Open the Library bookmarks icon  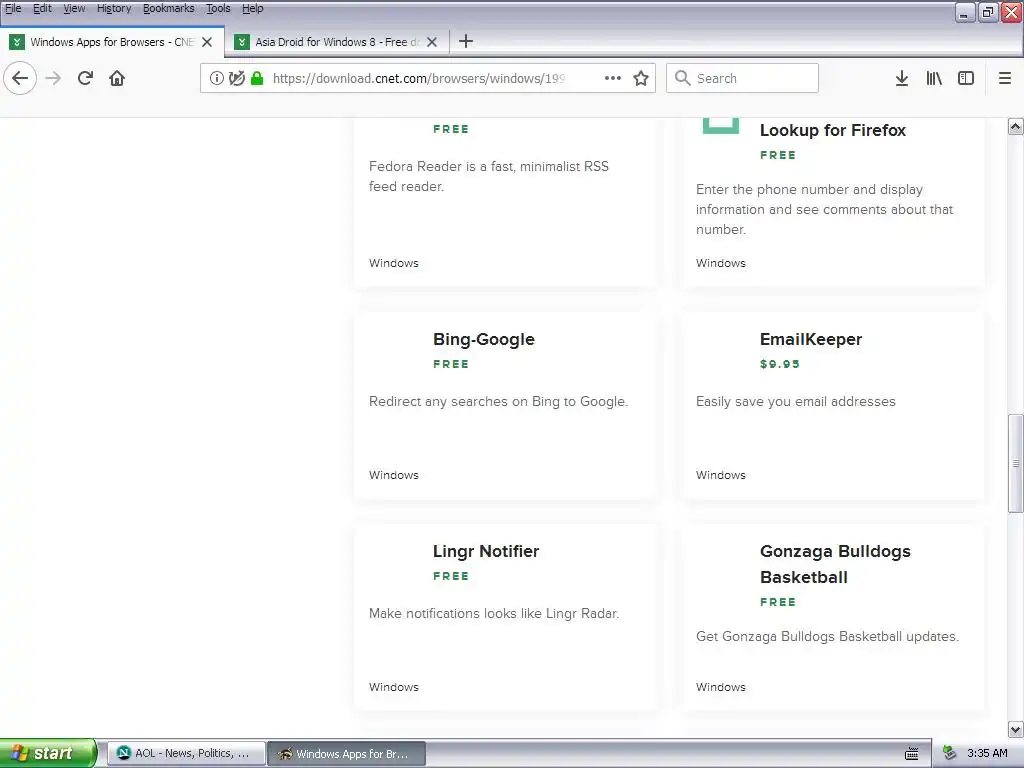tap(934, 78)
